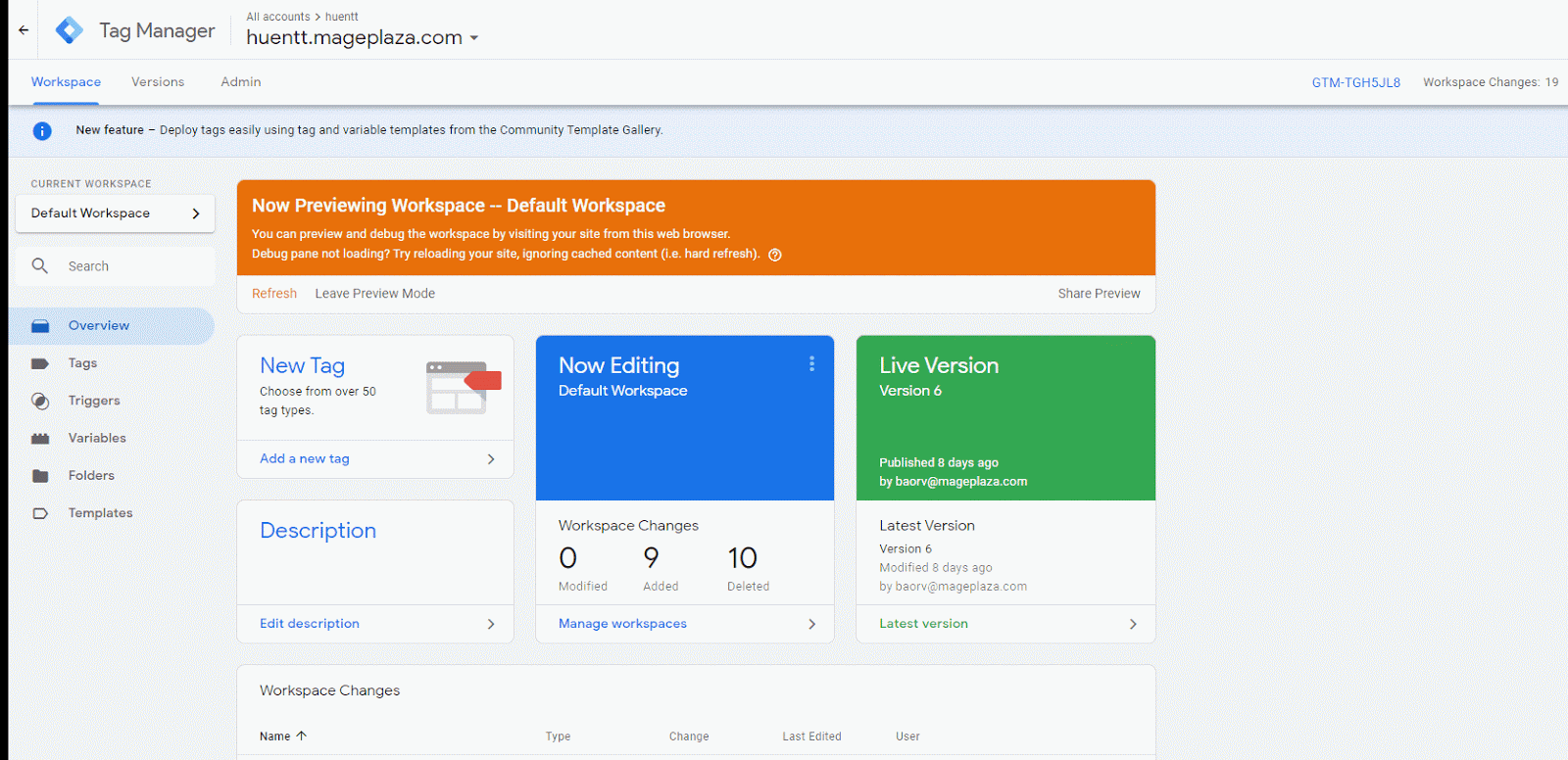Open the Now Editing three-dot menu
The width and height of the screenshot is (1568, 760).
pyautogui.click(x=811, y=363)
